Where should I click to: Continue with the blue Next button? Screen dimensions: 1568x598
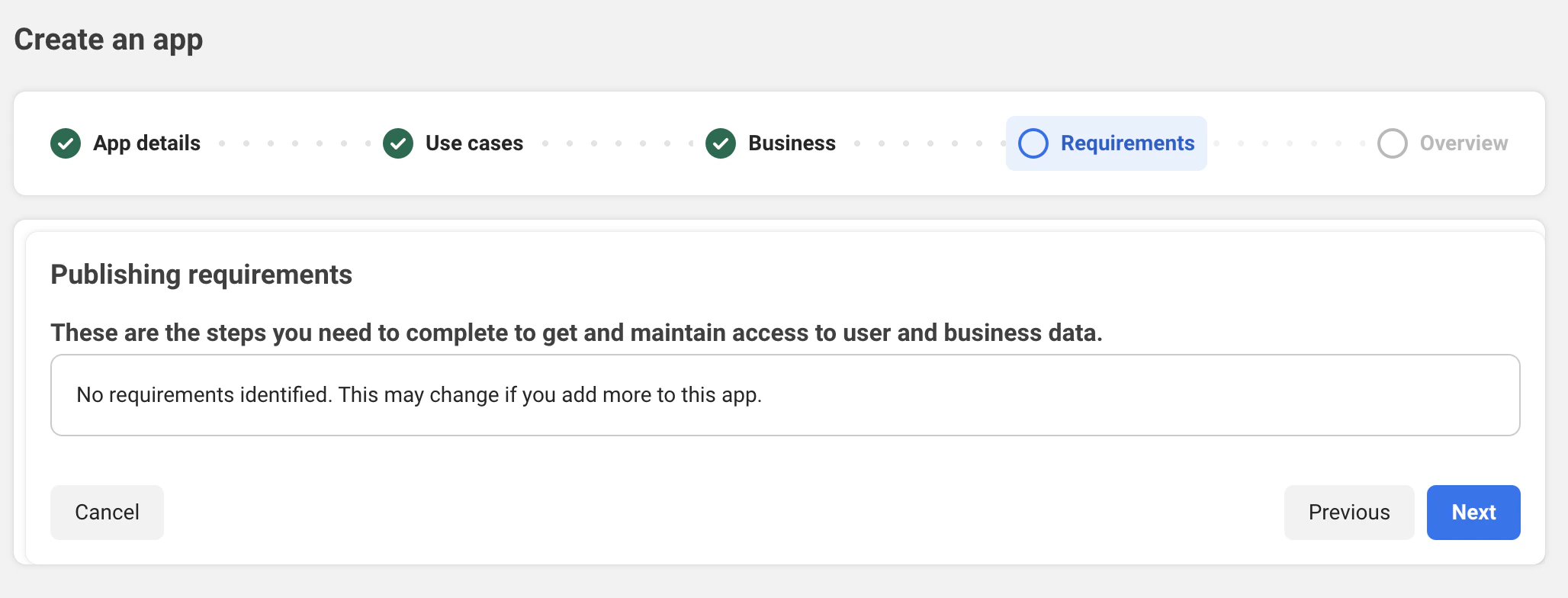click(x=1473, y=513)
